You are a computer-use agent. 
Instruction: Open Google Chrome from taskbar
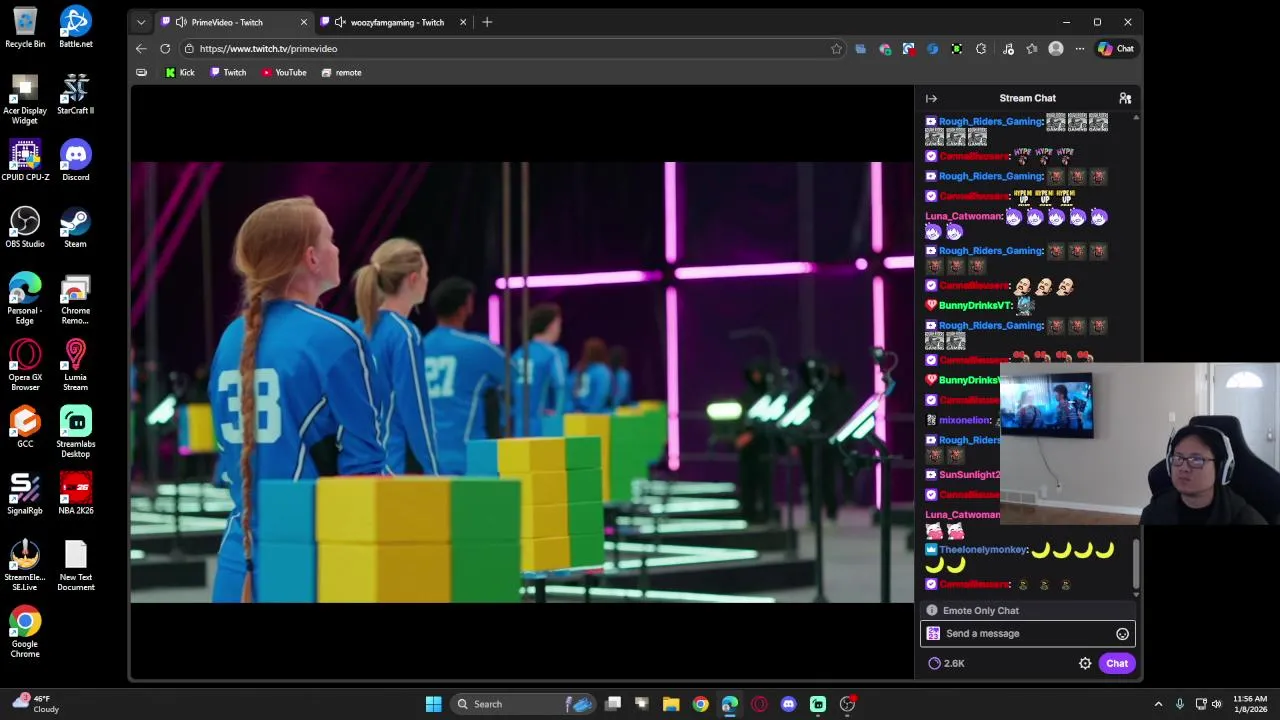point(700,704)
